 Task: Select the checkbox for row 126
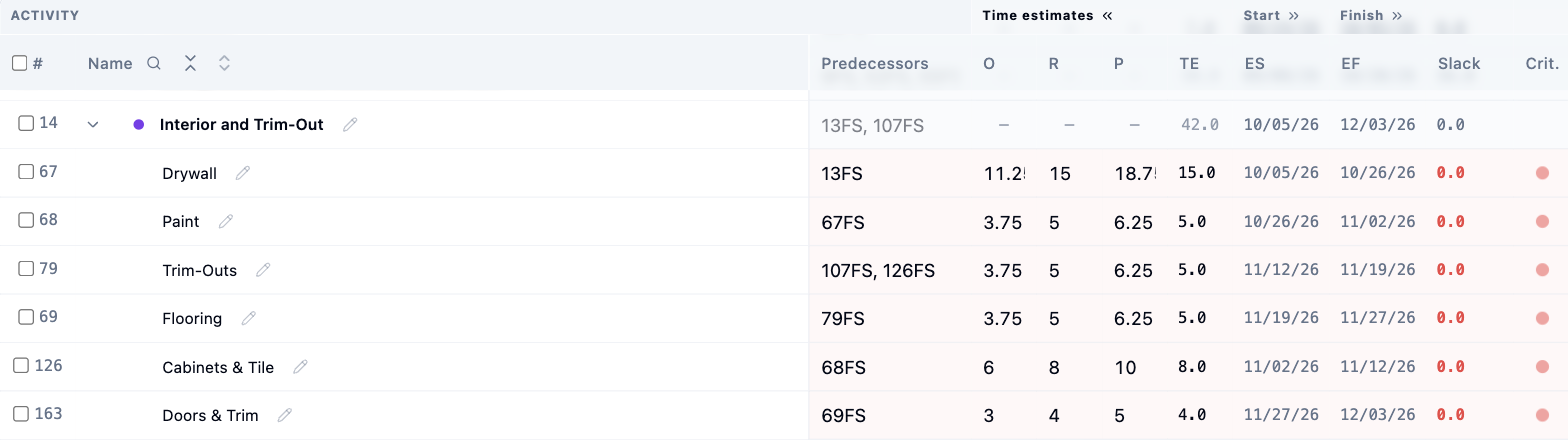[21, 365]
